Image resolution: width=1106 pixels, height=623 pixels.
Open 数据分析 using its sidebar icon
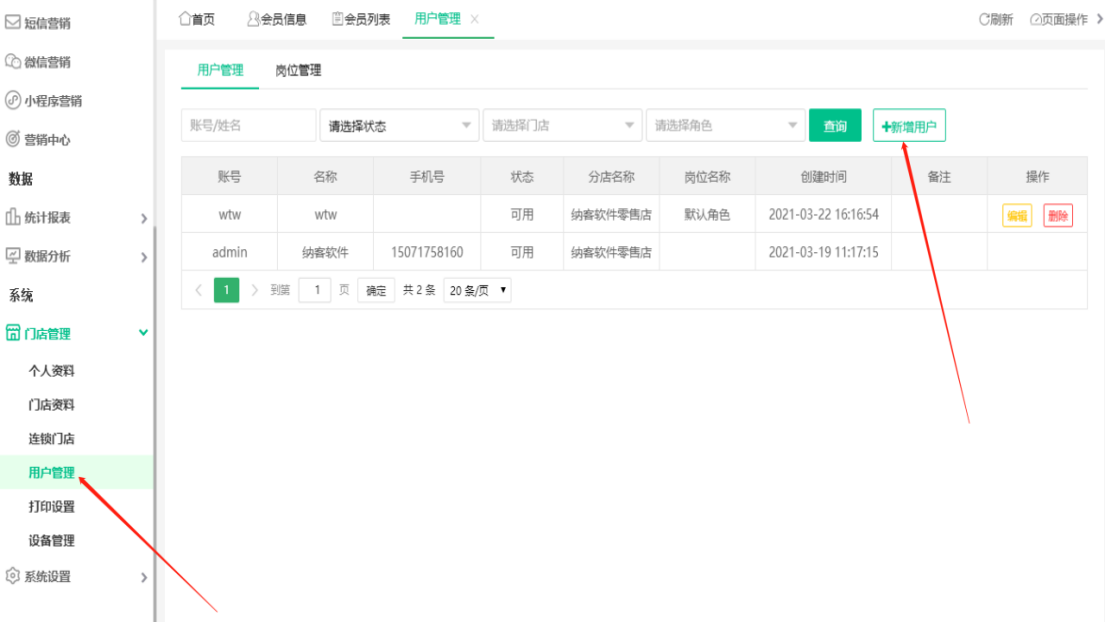pos(14,256)
